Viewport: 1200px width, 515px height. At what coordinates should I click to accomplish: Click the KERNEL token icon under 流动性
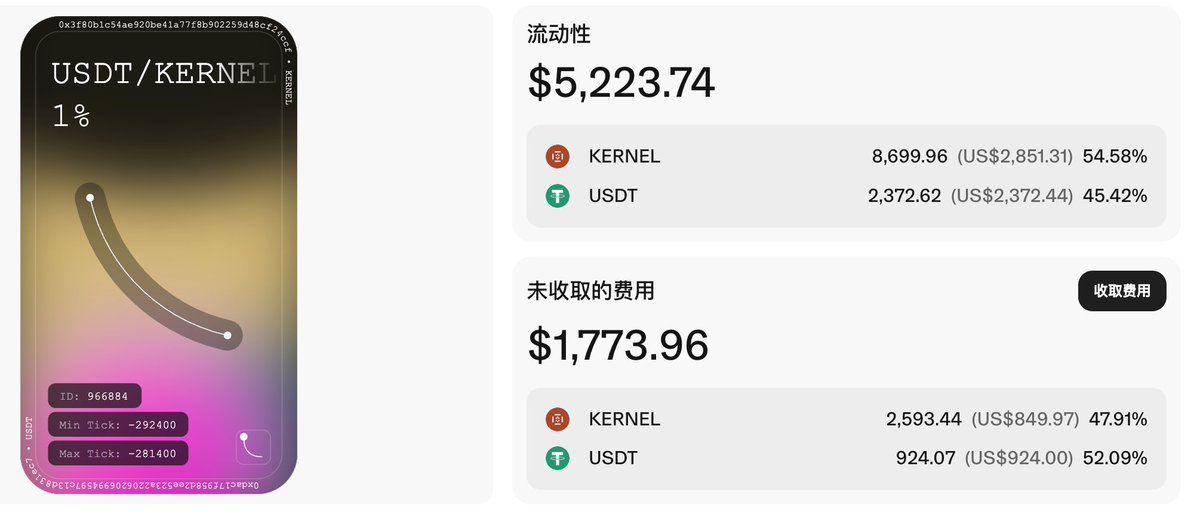557,156
